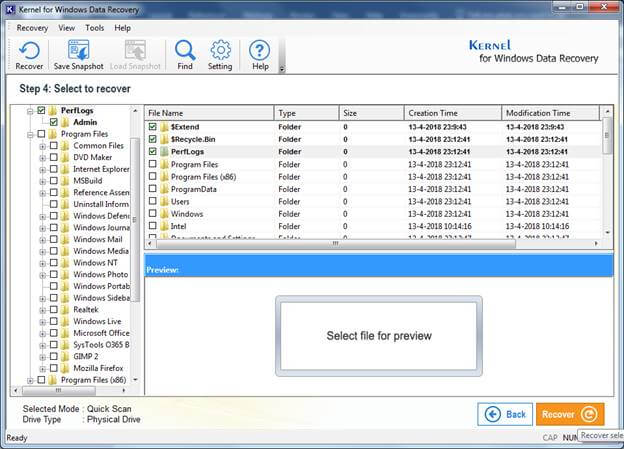Click the ProgramData folder icon

165,189
